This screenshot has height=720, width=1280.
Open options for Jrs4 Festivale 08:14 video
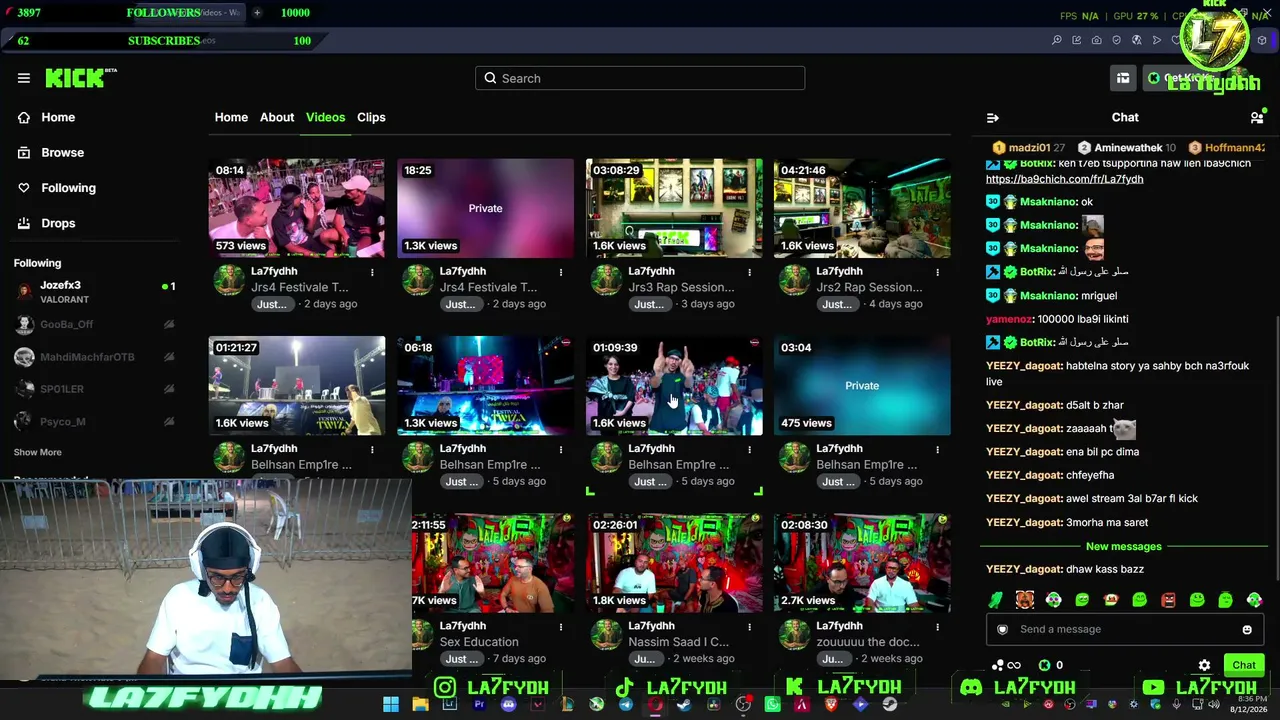pyautogui.click(x=372, y=272)
